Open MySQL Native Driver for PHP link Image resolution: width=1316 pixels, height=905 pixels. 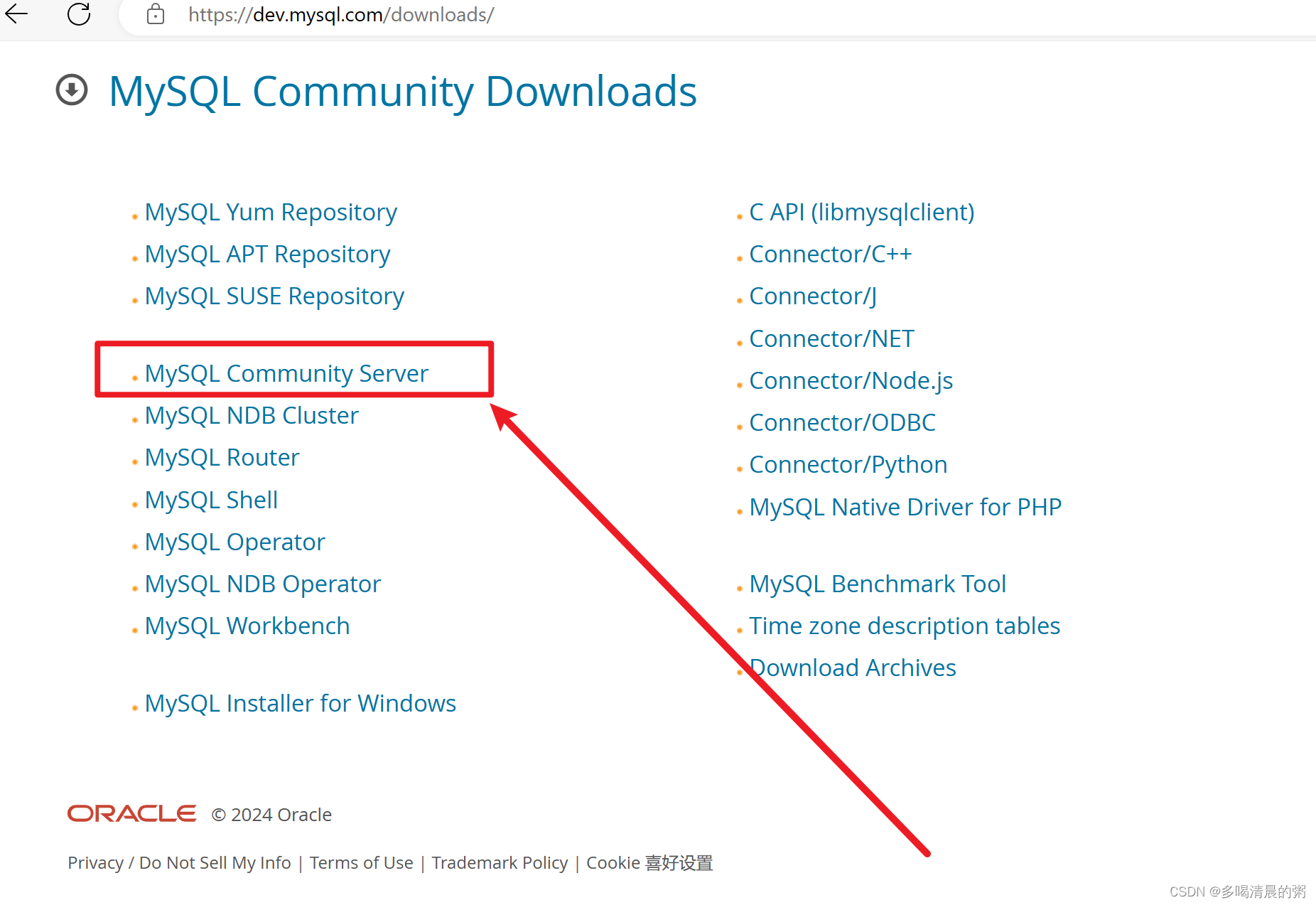pos(905,508)
